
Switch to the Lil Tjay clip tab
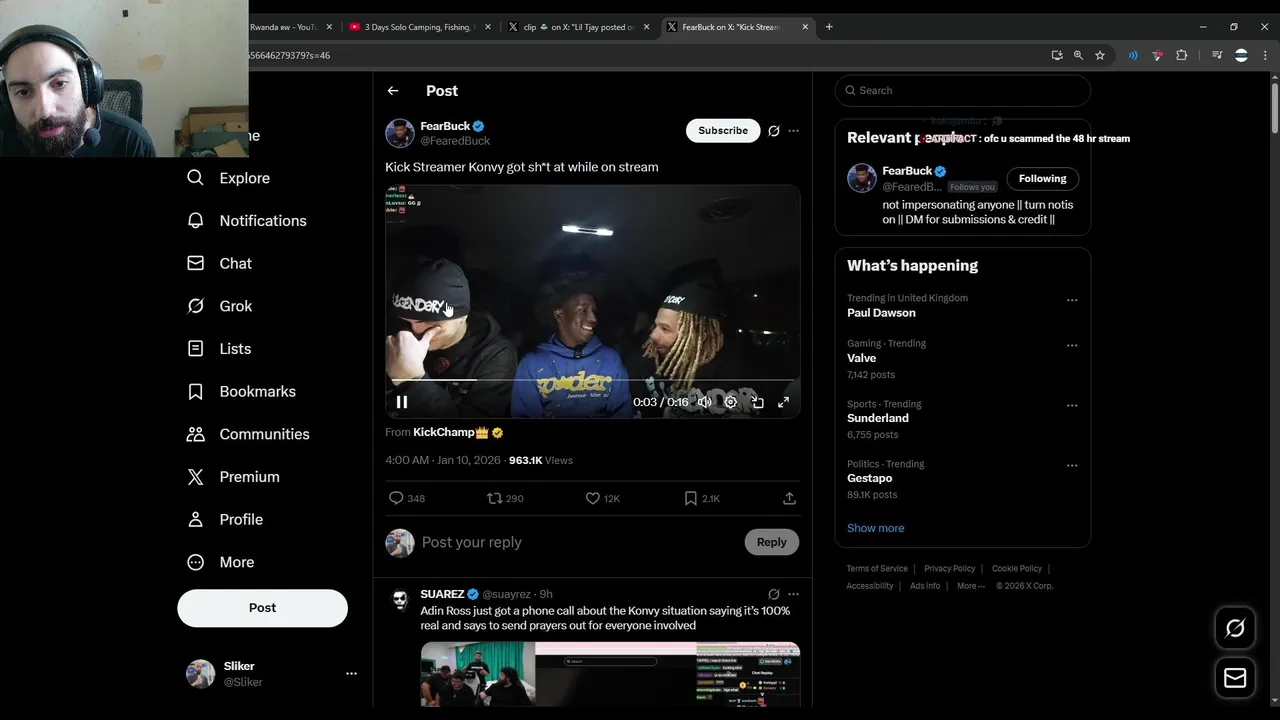(579, 27)
